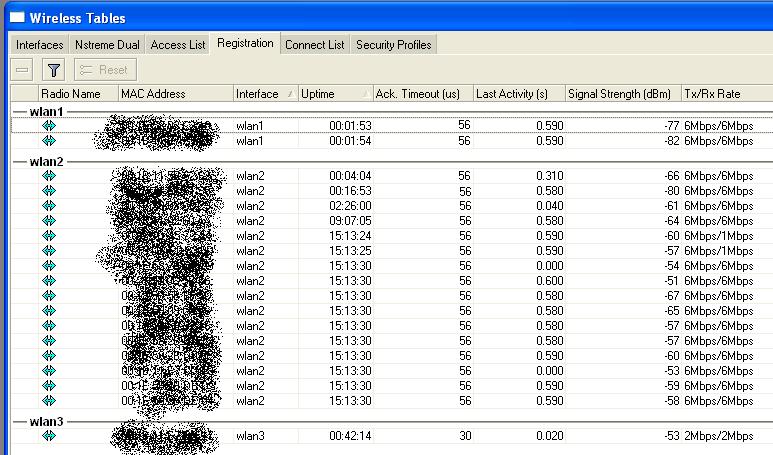
Task: Select the Registration tab
Action: pyautogui.click(x=245, y=43)
